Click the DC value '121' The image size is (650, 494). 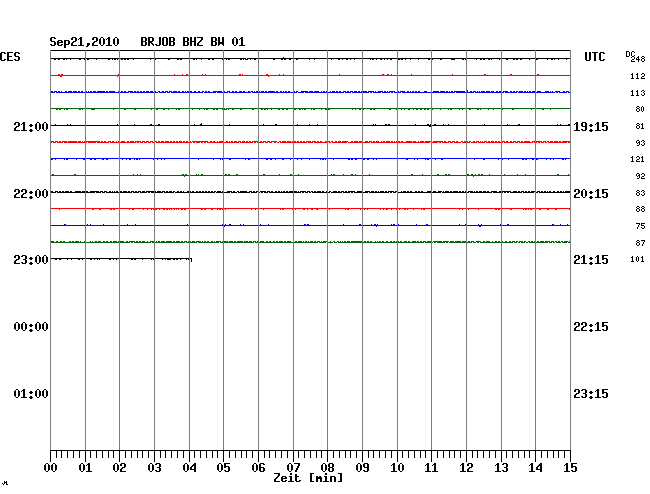point(638,159)
